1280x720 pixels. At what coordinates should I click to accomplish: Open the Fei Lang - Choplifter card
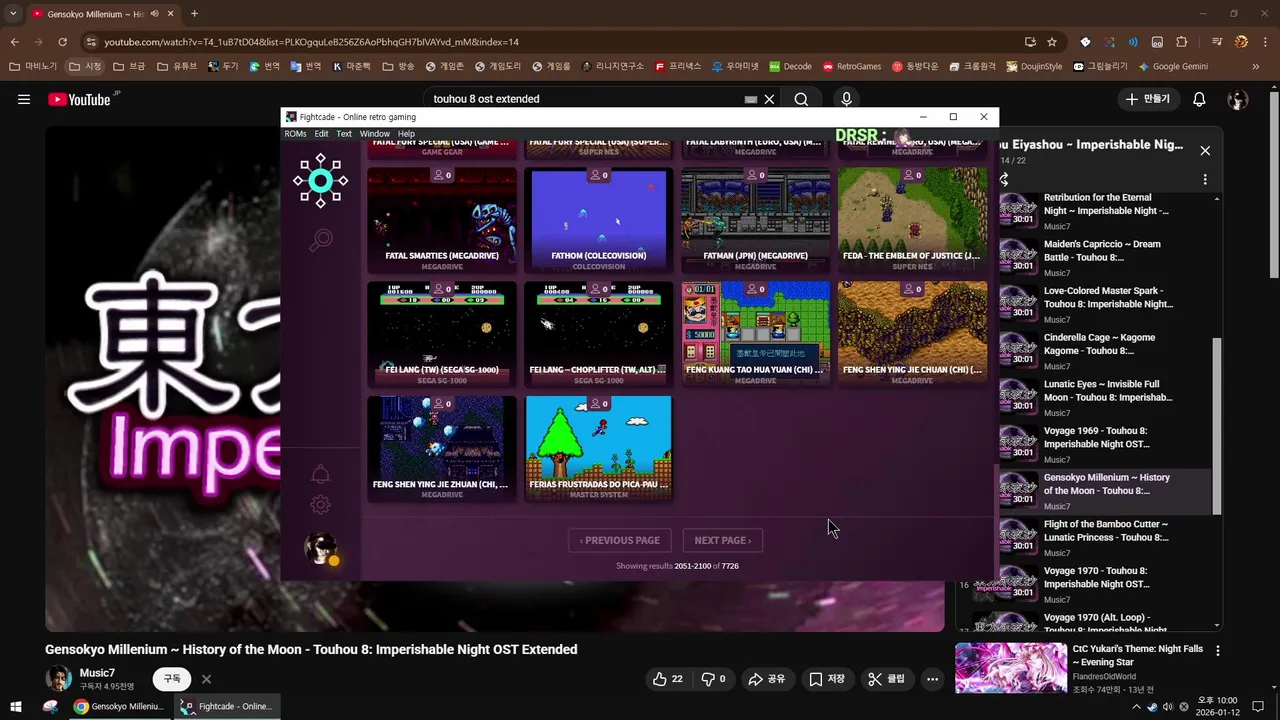click(x=598, y=334)
